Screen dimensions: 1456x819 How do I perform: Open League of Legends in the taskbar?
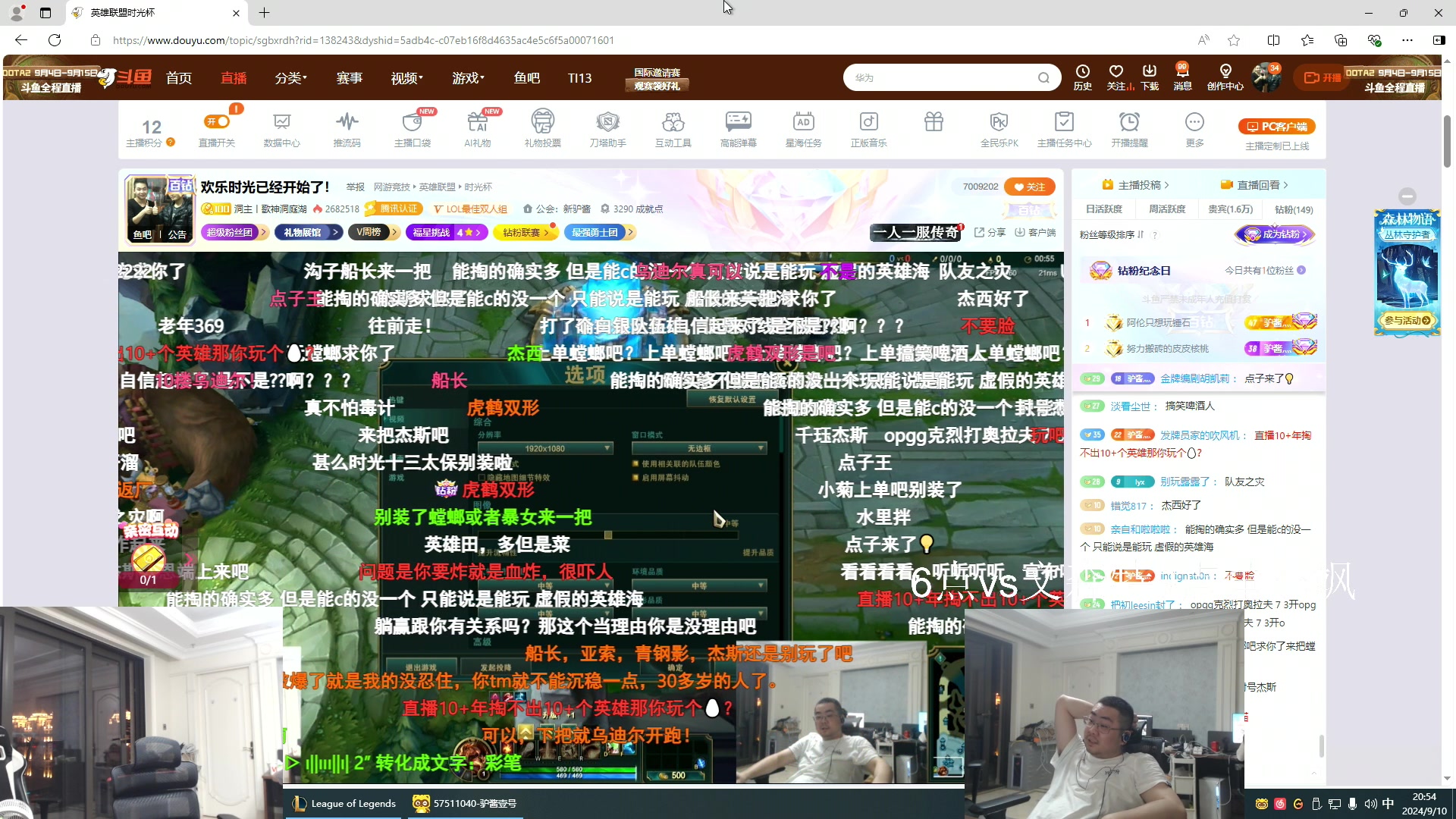(346, 803)
